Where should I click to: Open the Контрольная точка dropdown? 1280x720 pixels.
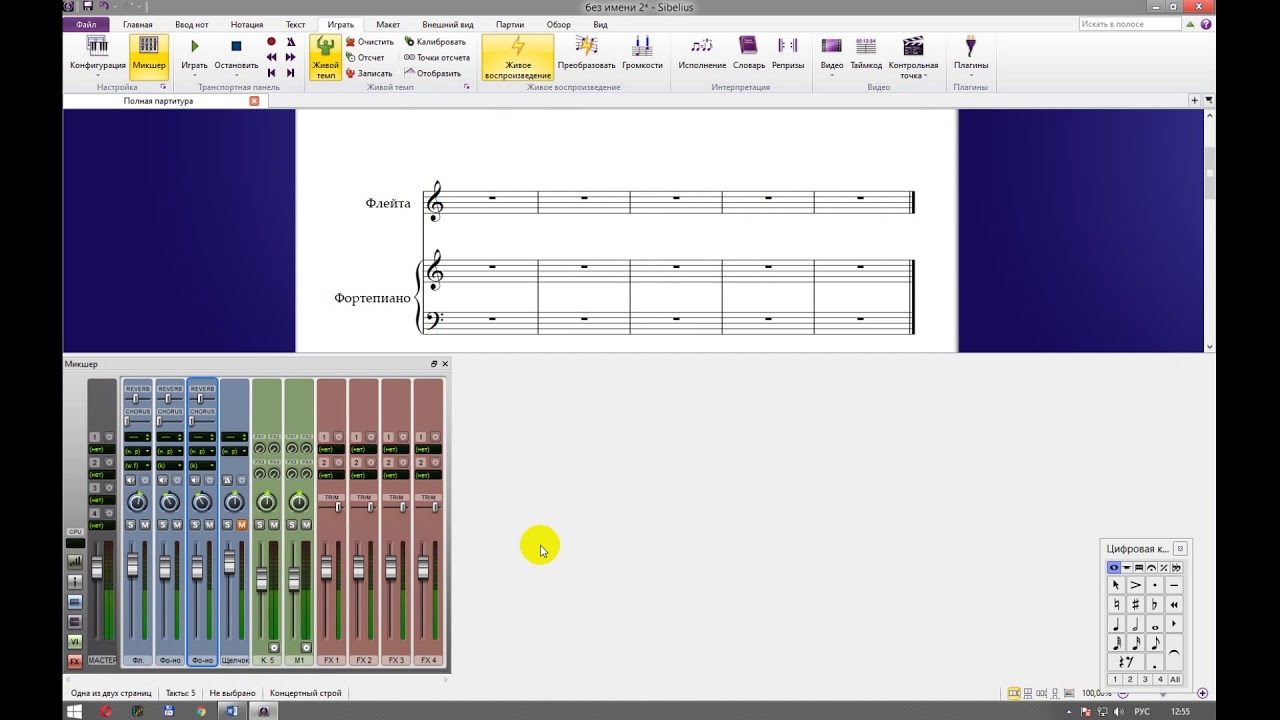913,57
